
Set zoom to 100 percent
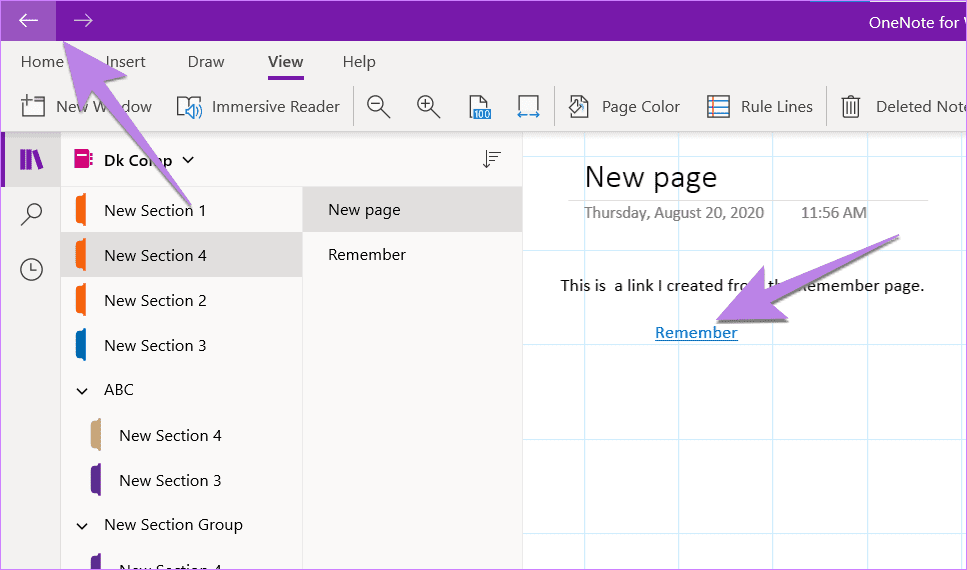(479, 107)
